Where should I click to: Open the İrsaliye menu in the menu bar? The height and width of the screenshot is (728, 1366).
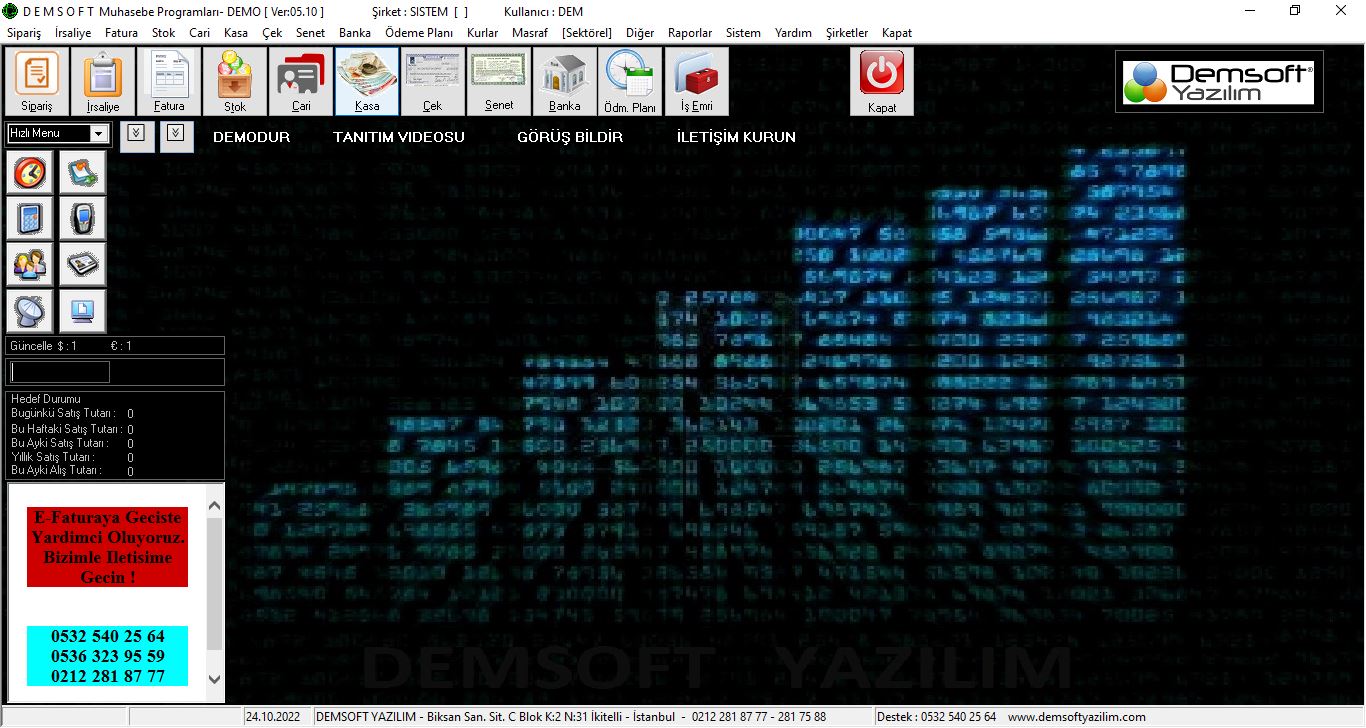(x=73, y=33)
